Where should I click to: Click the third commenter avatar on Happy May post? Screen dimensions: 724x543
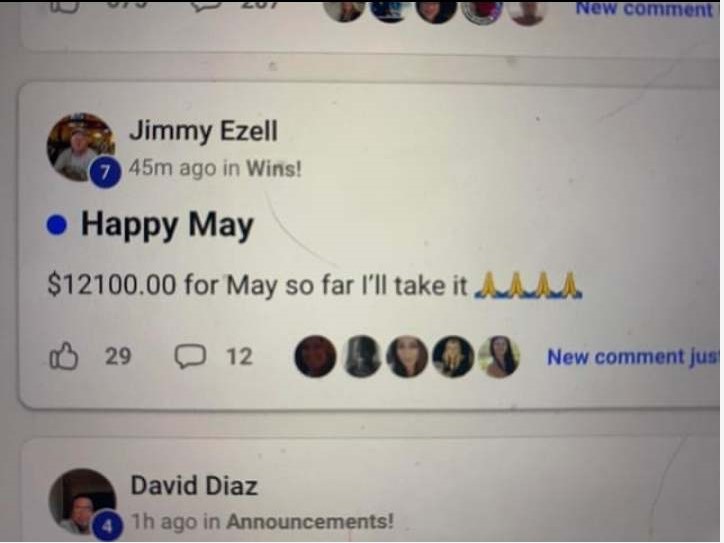[x=407, y=356]
